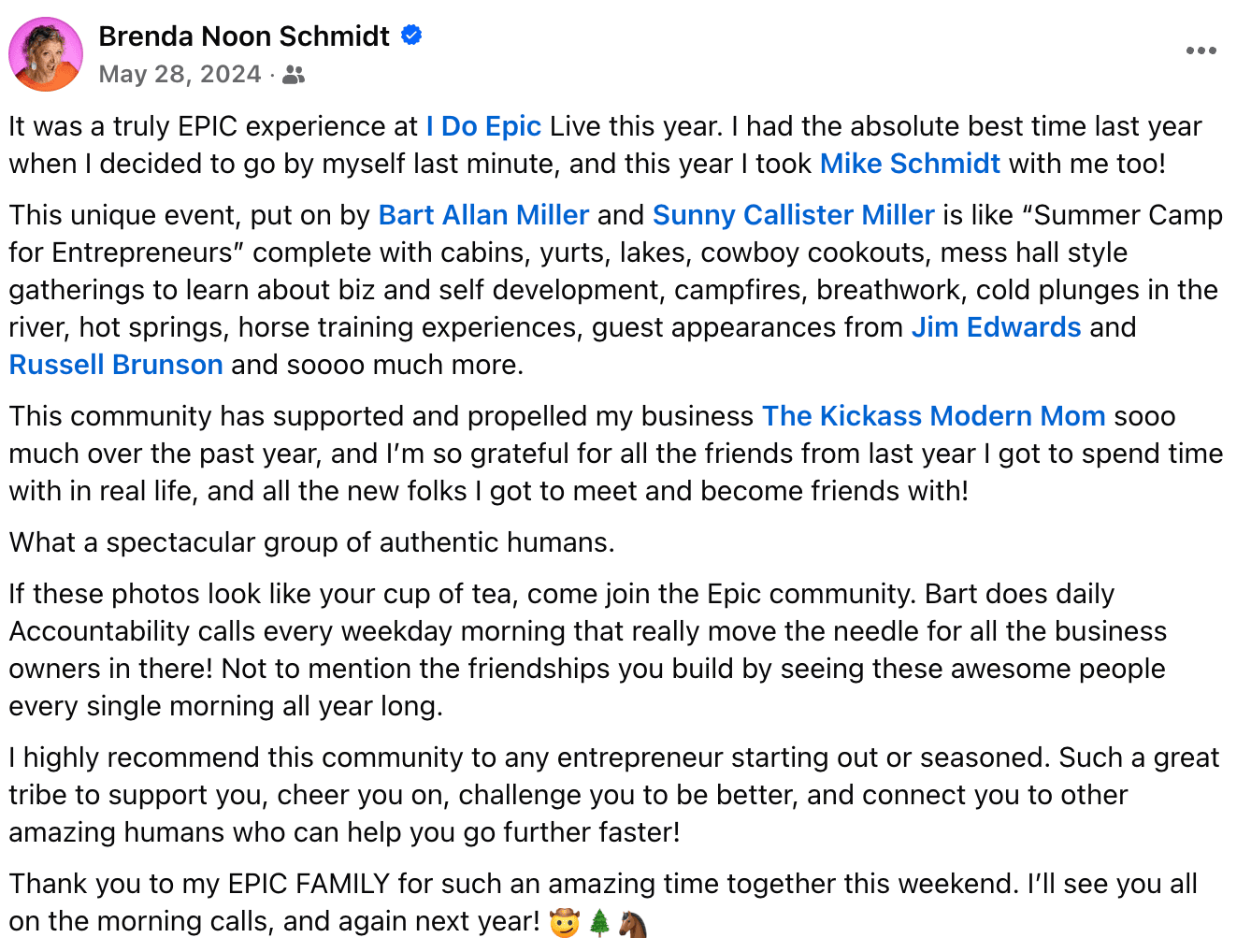
Task: Click the May 28, 2024 timestamp
Action: [180, 74]
